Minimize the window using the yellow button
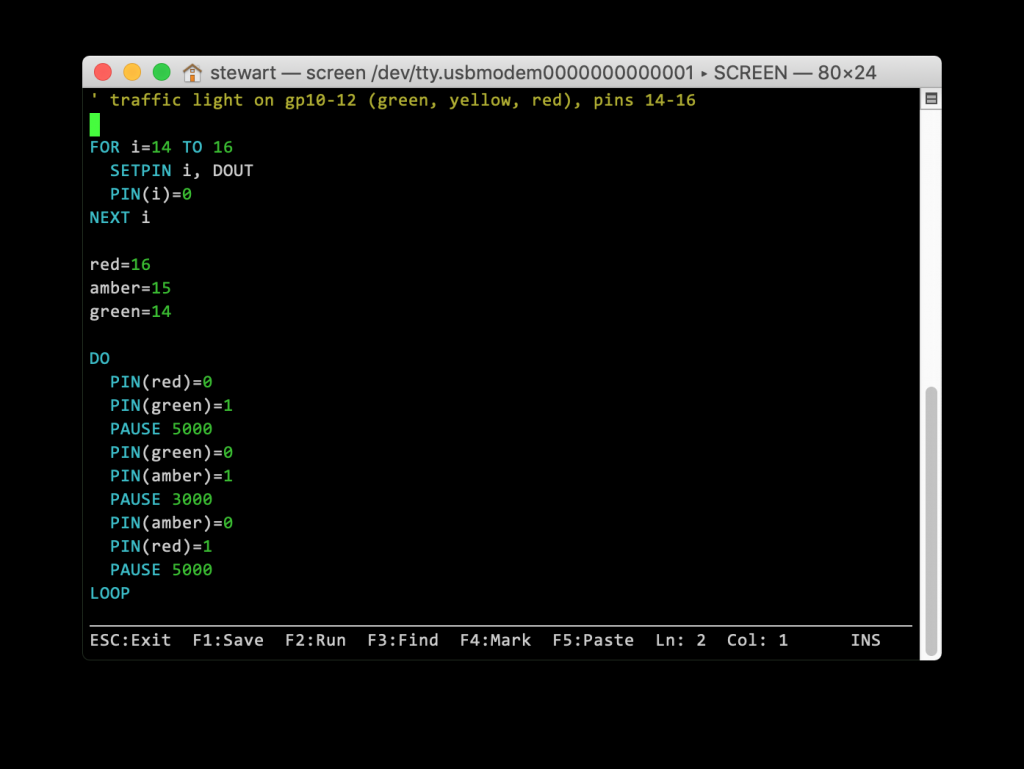The height and width of the screenshot is (769, 1024). tap(132, 72)
